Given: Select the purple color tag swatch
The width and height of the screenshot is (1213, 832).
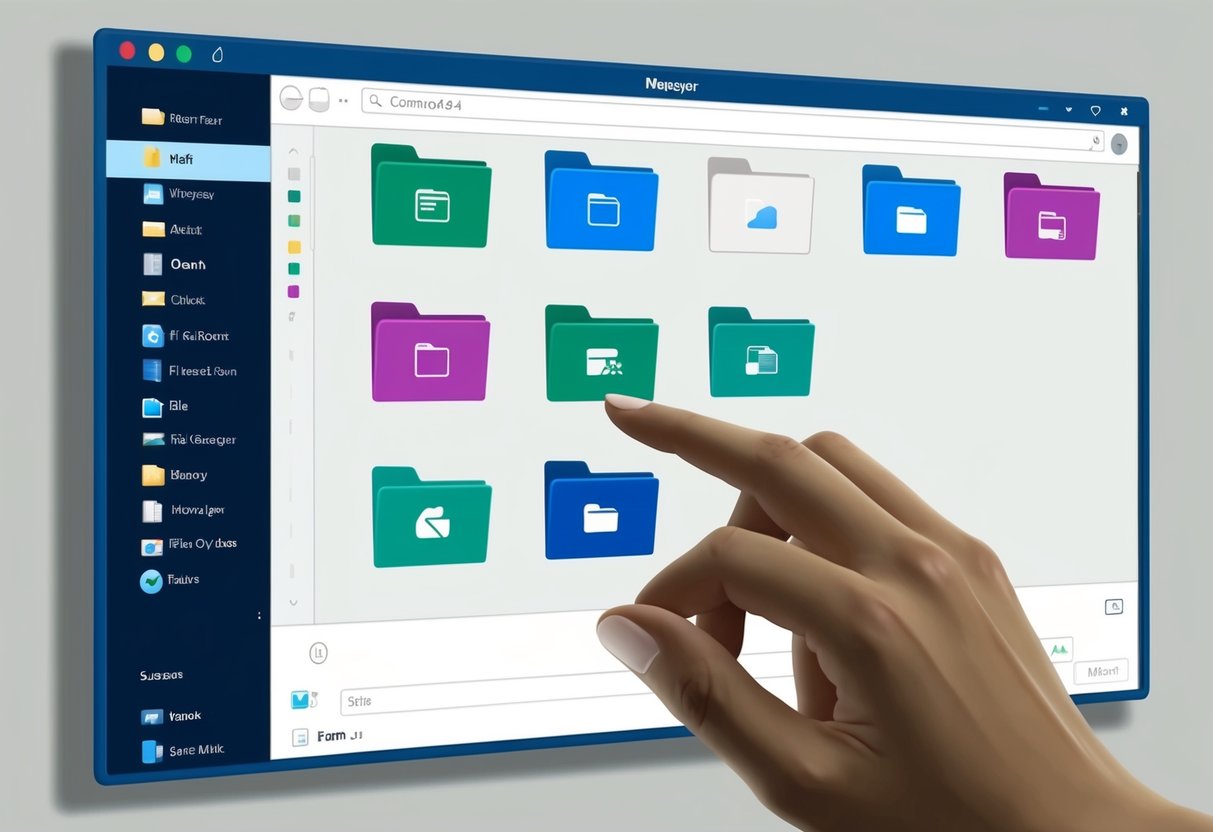Looking at the screenshot, I should click(x=293, y=291).
